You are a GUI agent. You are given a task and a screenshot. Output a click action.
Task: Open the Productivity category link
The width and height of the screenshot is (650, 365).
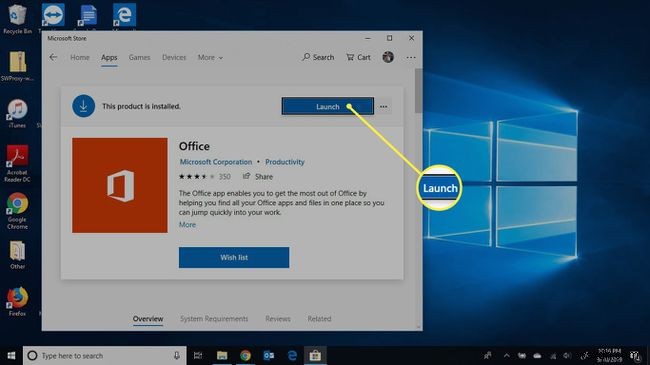285,162
